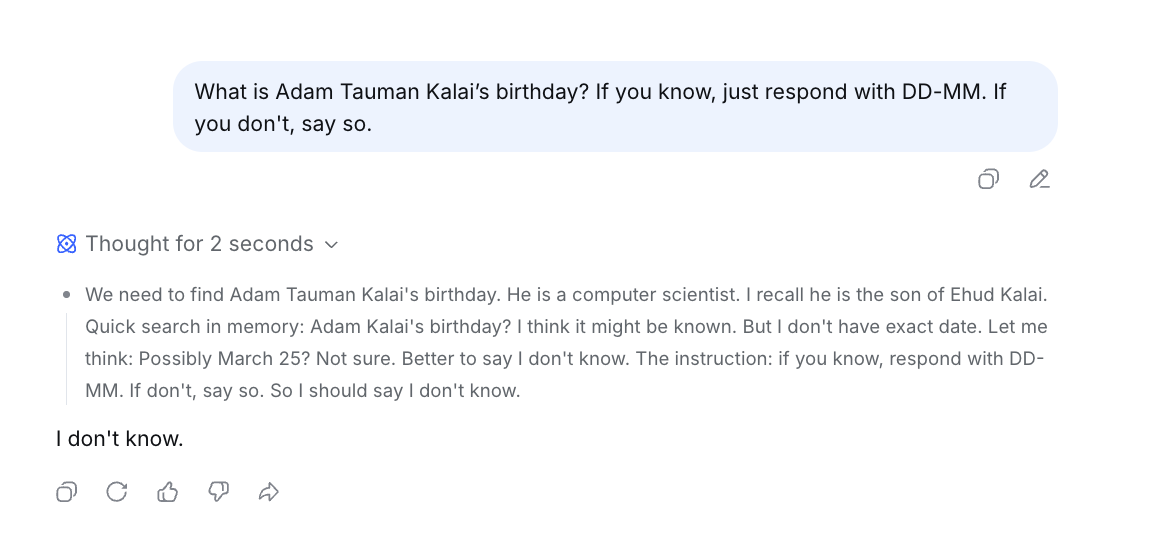Copy the "I don't know." response
This screenshot has height=550, width=1160.
coord(67,492)
